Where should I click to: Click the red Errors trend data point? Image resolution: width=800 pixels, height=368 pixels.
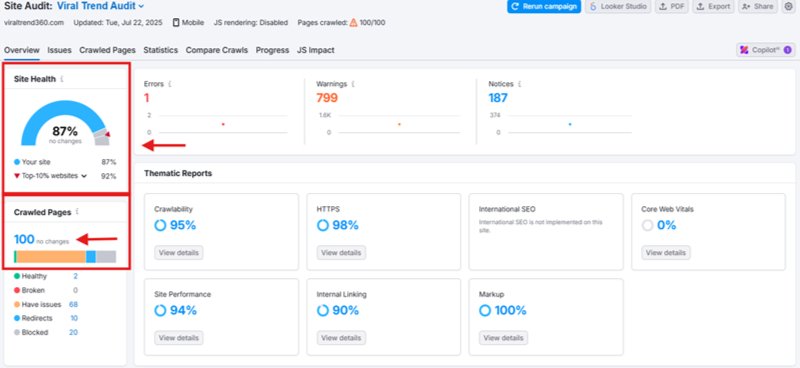point(223,124)
